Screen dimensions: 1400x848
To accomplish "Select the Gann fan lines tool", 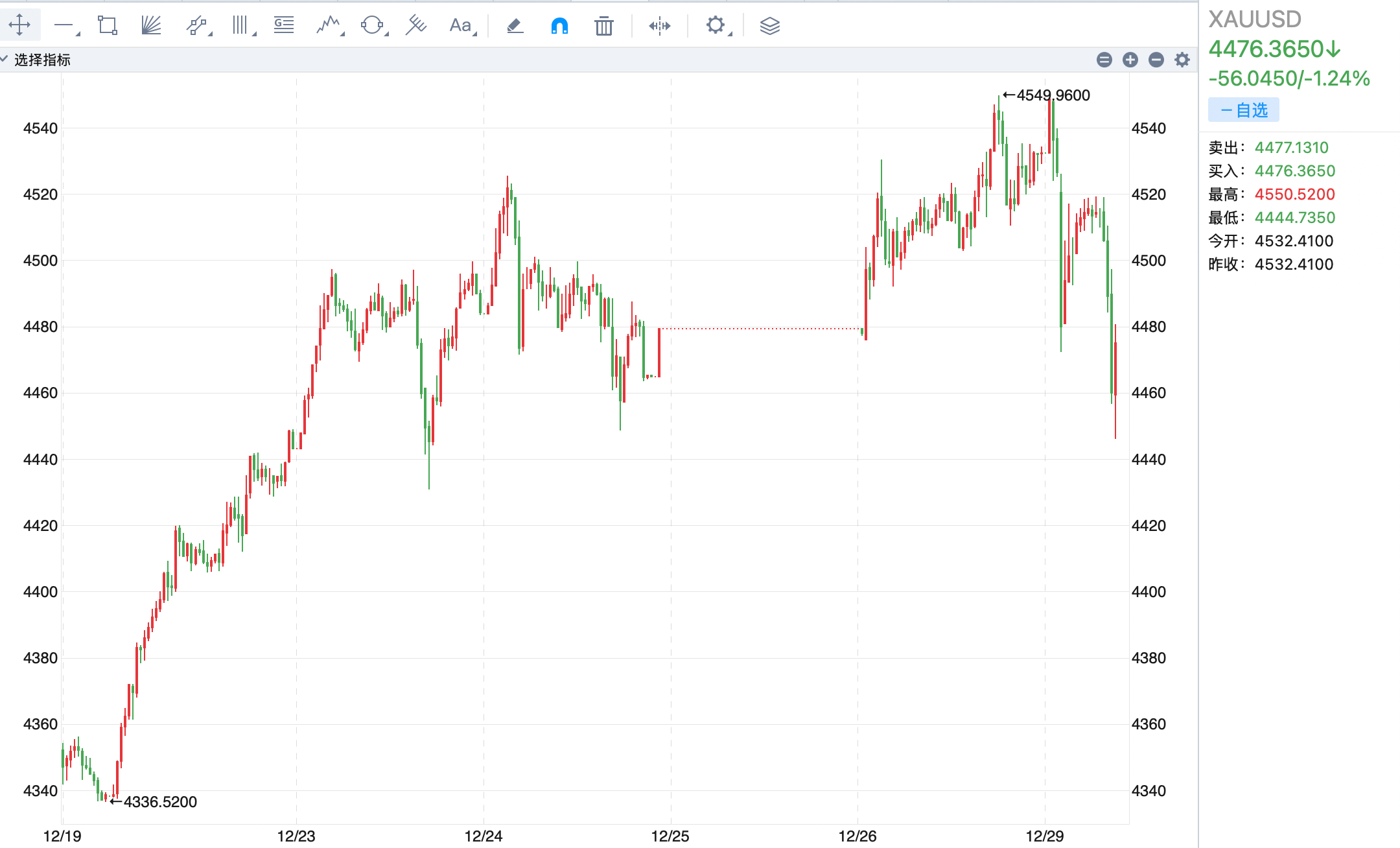I will (151, 25).
